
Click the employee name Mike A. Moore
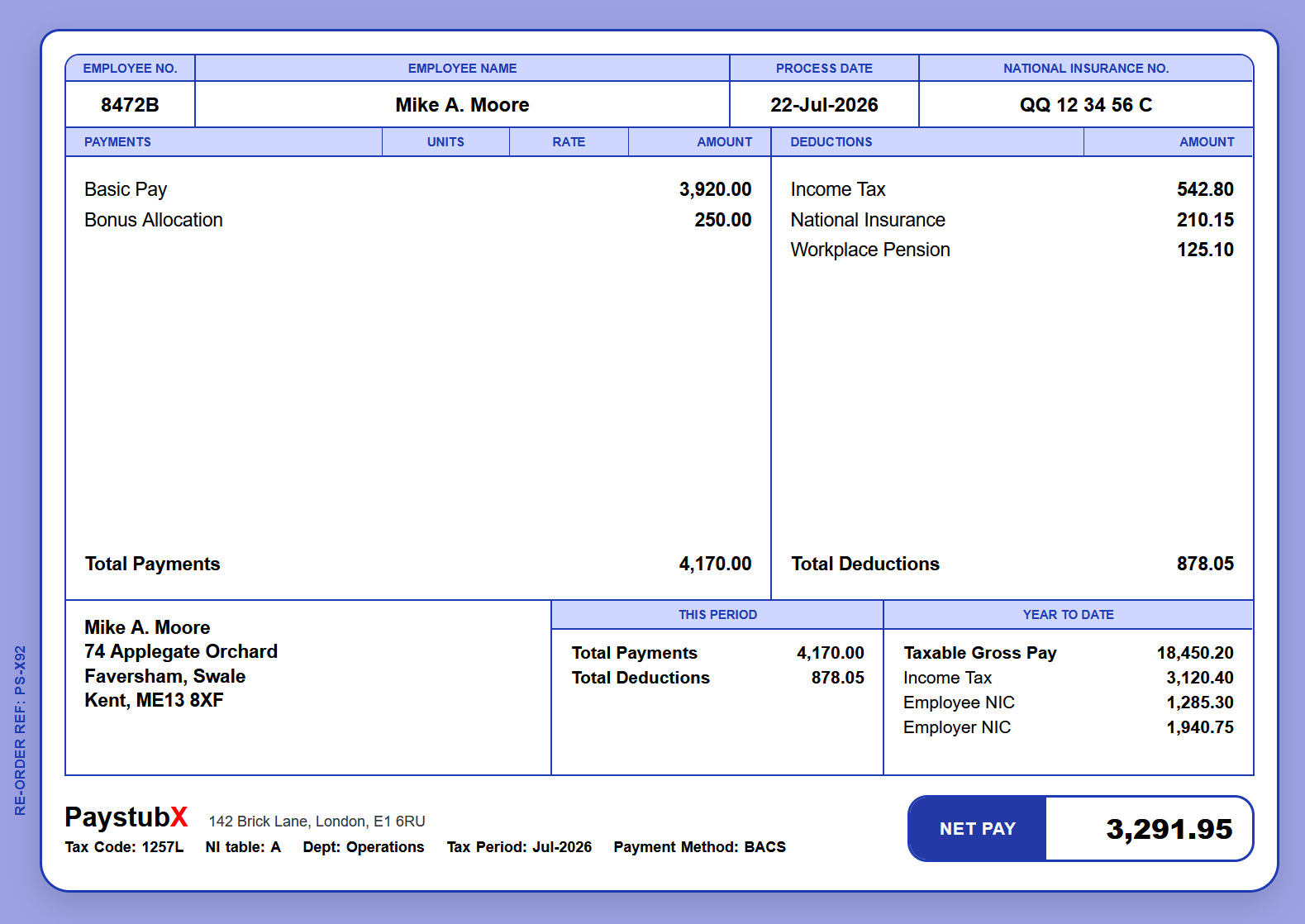click(x=462, y=105)
